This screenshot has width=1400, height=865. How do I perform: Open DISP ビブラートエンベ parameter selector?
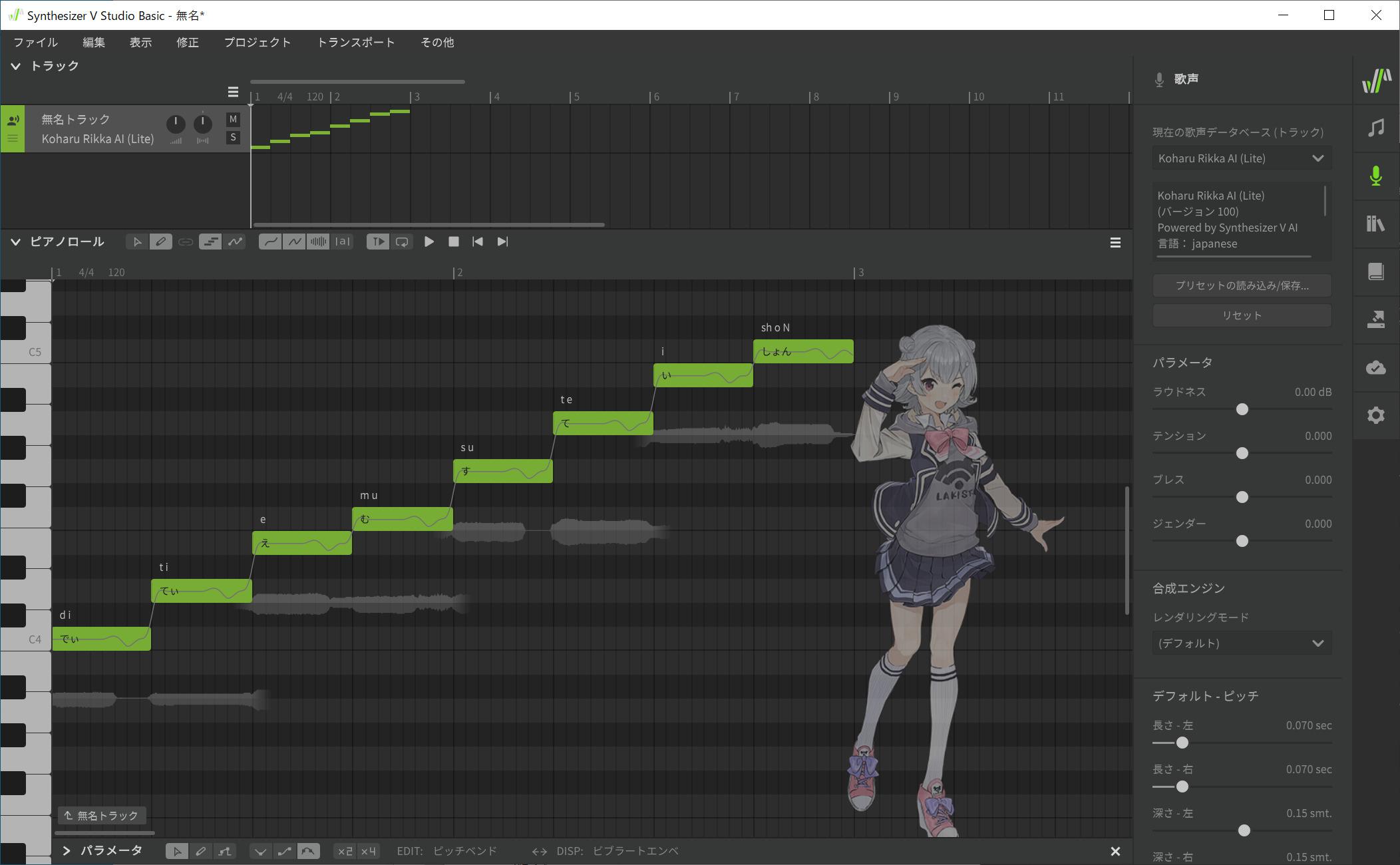click(635, 851)
